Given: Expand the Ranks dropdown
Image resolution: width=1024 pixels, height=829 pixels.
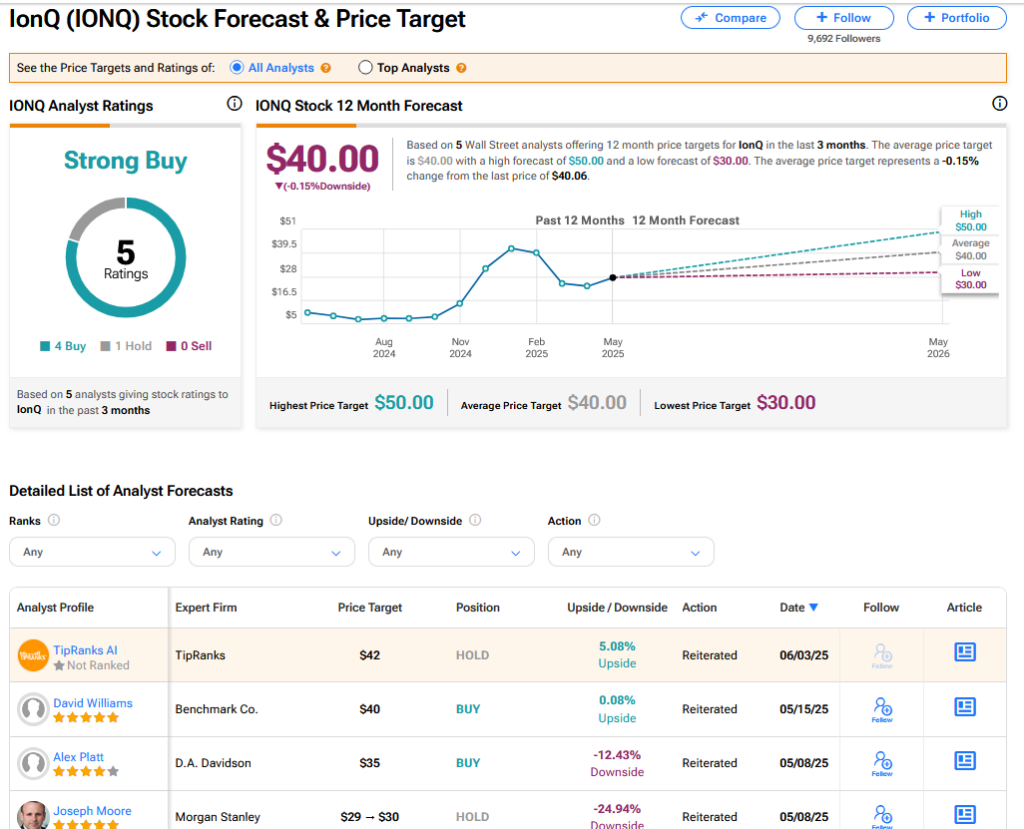Looking at the screenshot, I should tap(92, 552).
